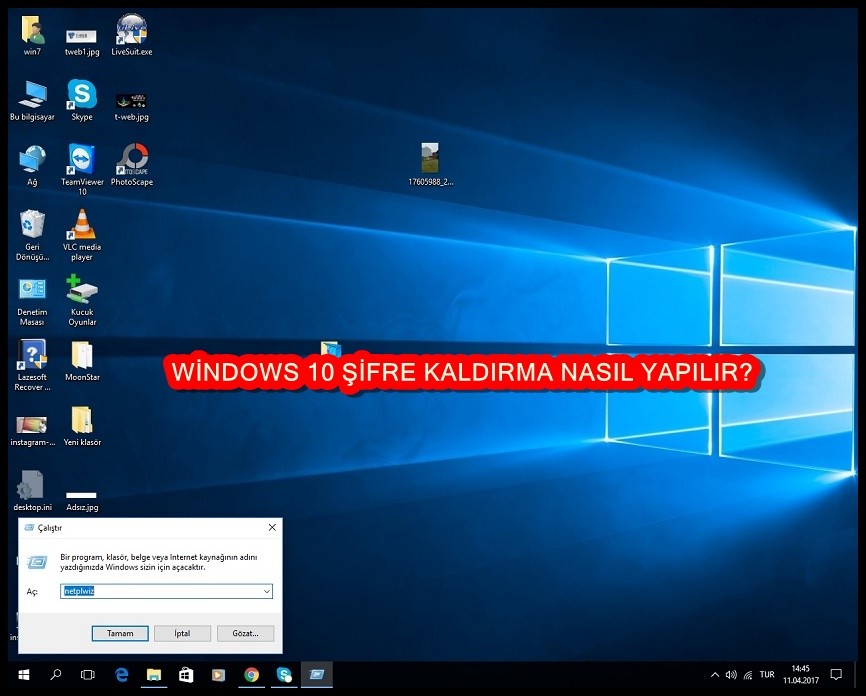Open the Windows Start menu
This screenshot has width=866, height=696.
24,675
